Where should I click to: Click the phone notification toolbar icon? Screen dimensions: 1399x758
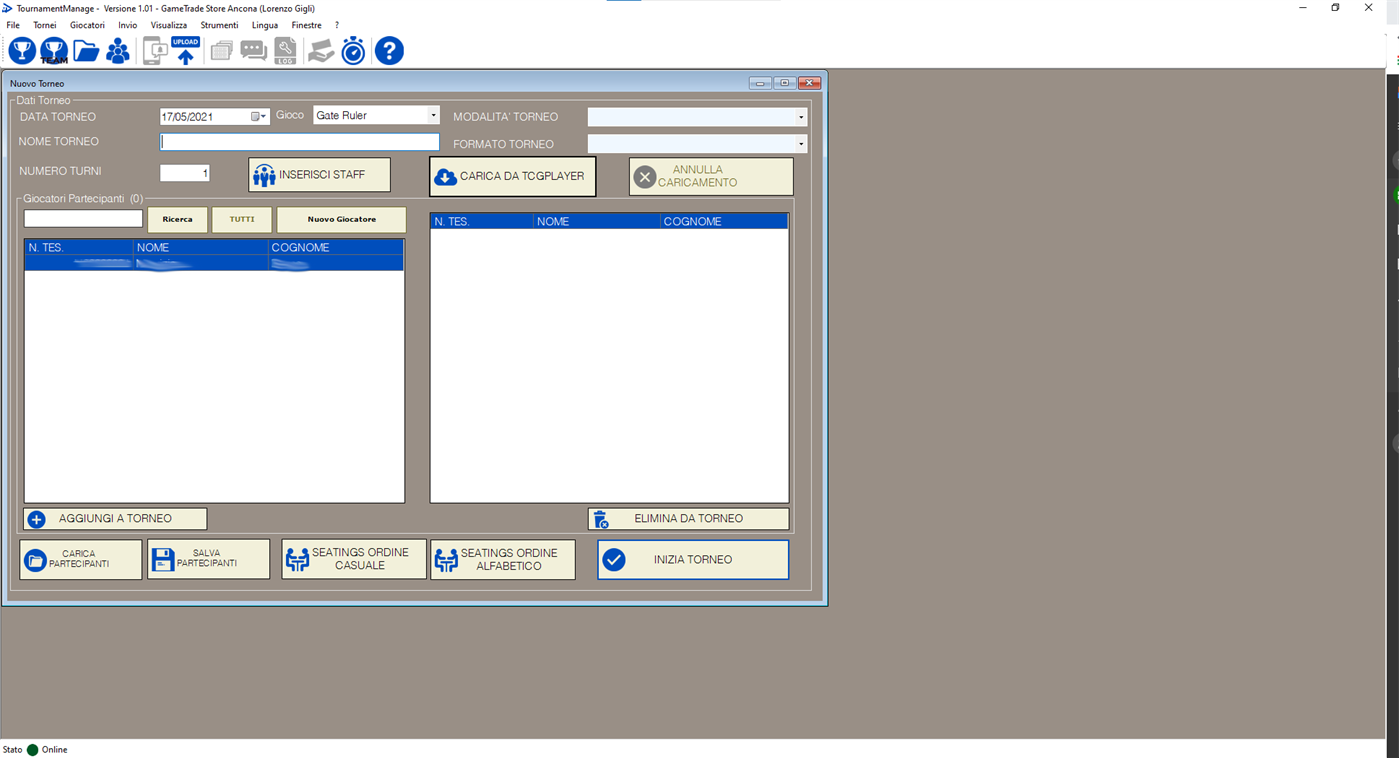pos(155,51)
